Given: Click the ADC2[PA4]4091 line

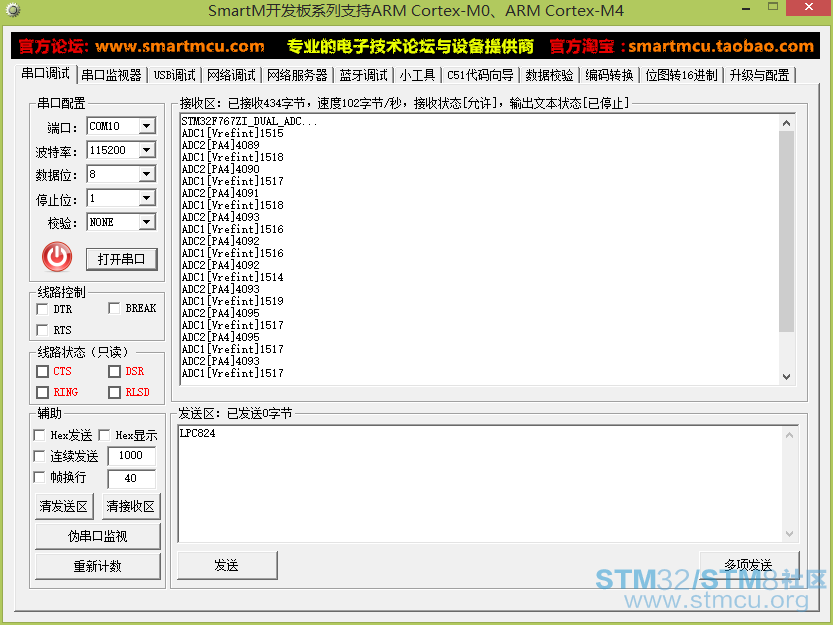Looking at the screenshot, I should coord(220,193).
